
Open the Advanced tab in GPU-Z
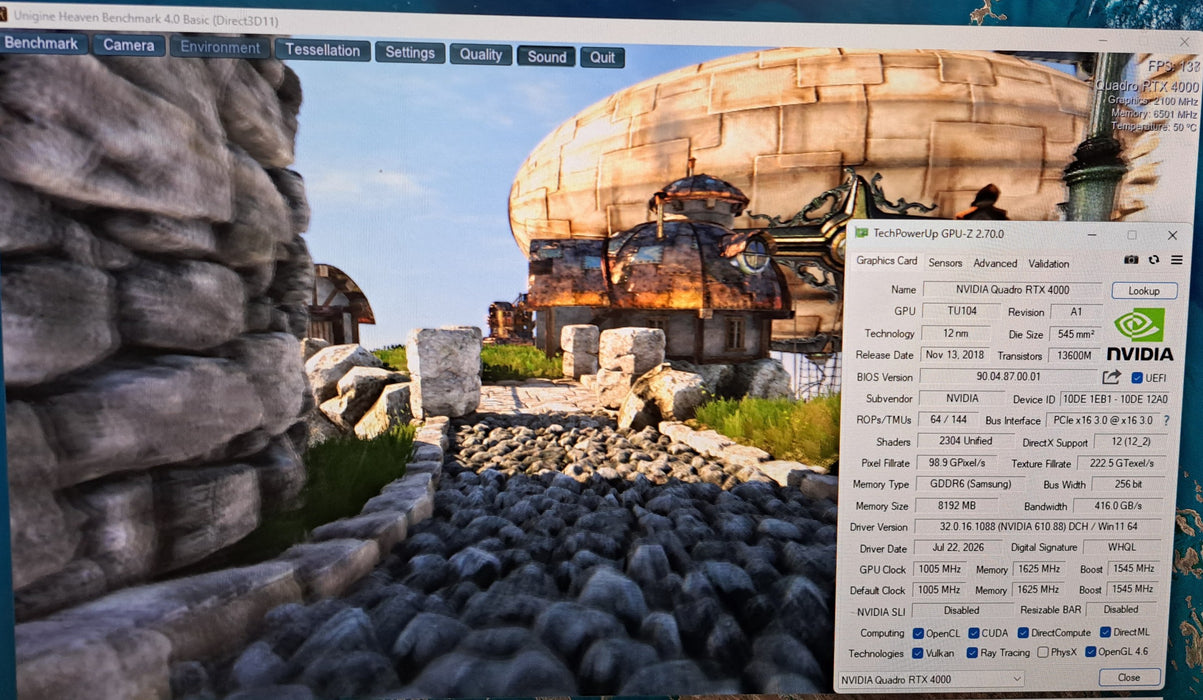[995, 263]
